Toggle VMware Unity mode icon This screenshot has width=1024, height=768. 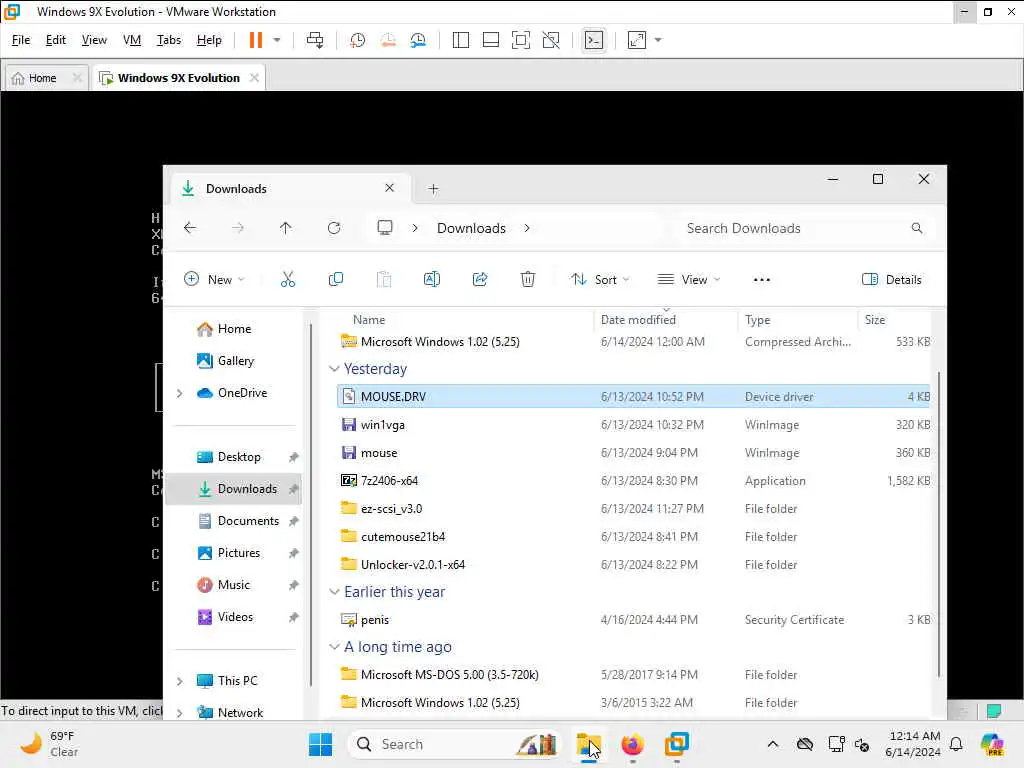(551, 40)
